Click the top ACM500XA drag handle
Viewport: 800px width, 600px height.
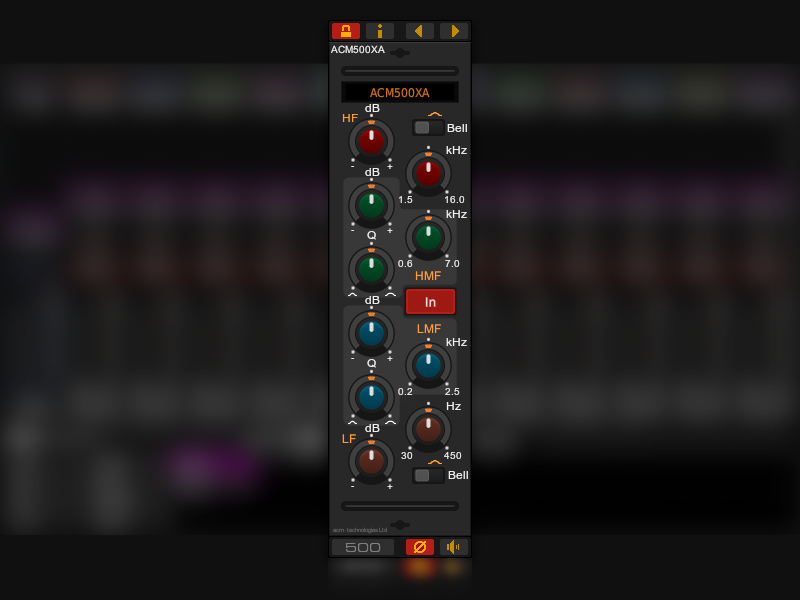click(x=400, y=53)
